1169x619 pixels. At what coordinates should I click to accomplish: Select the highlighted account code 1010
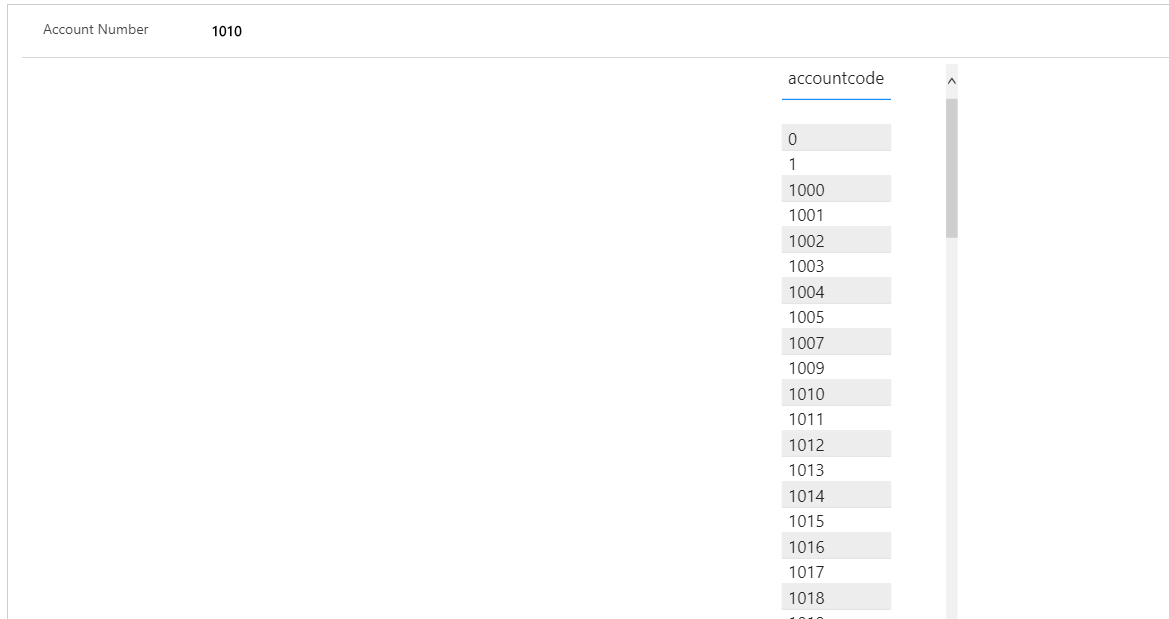coord(835,392)
